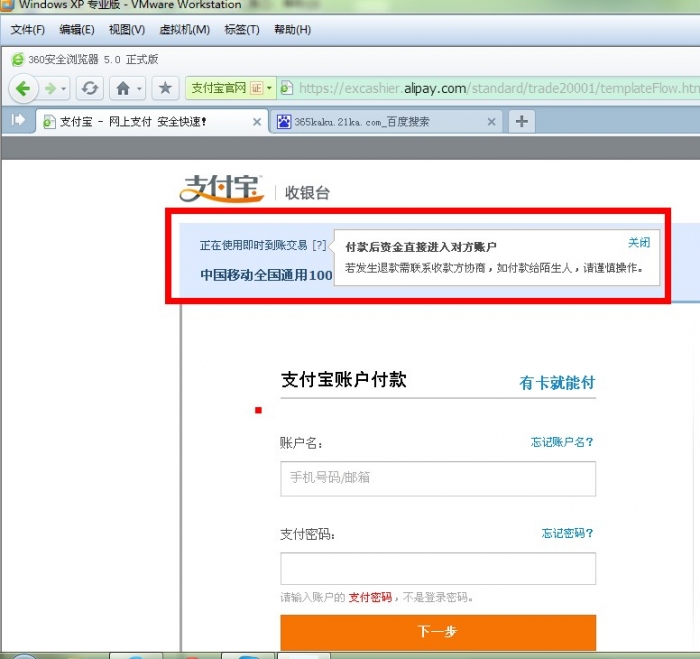The height and width of the screenshot is (659, 700).
Task: Open the 文件(F) menu
Action: (28, 29)
